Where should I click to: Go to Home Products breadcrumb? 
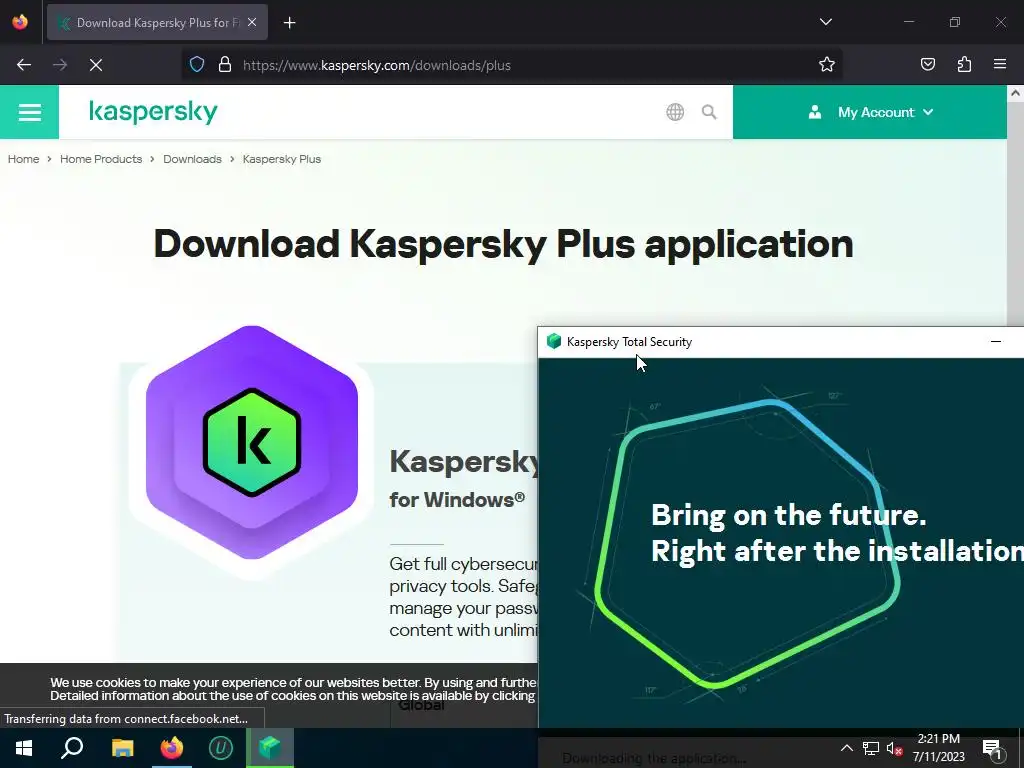coord(101,159)
